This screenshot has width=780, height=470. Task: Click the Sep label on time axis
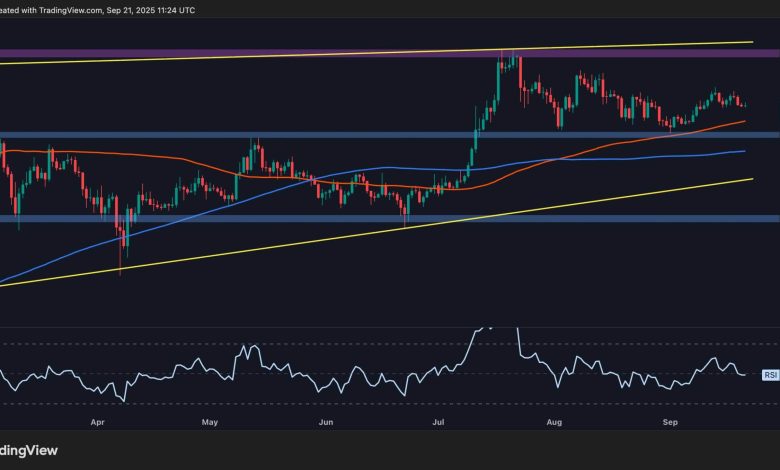click(x=670, y=422)
